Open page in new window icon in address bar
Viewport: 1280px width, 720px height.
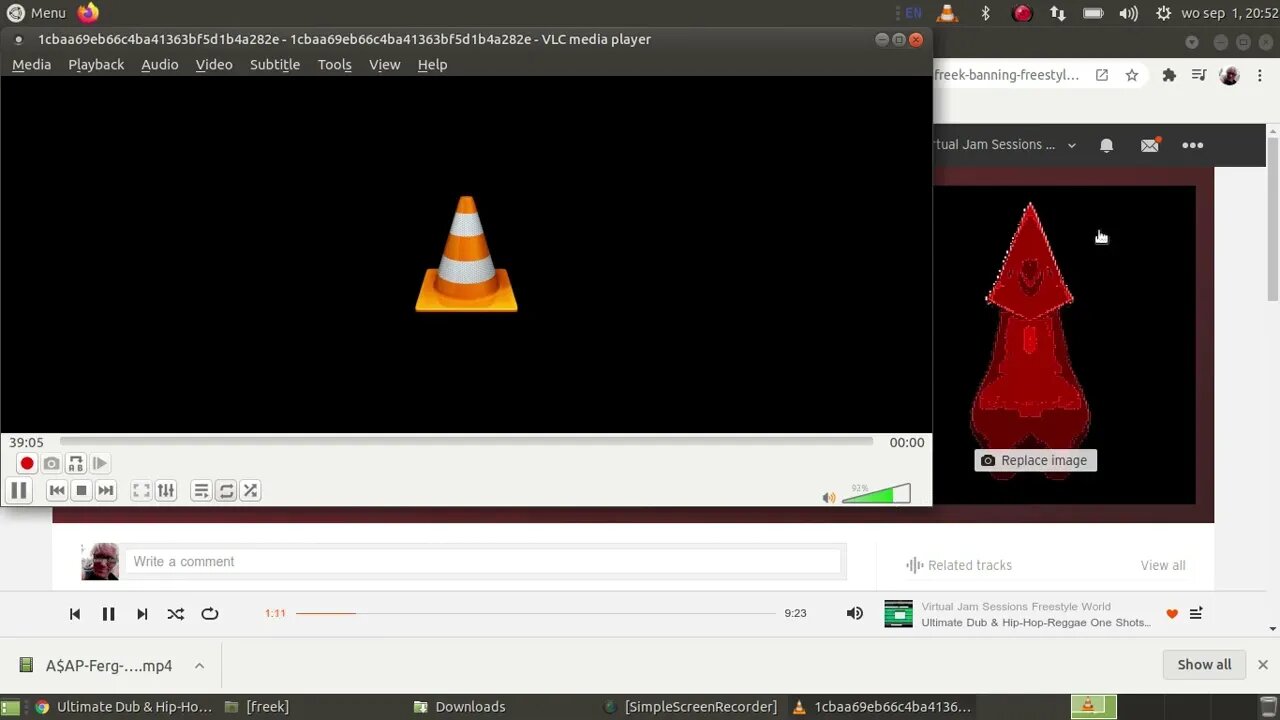coord(1102,75)
